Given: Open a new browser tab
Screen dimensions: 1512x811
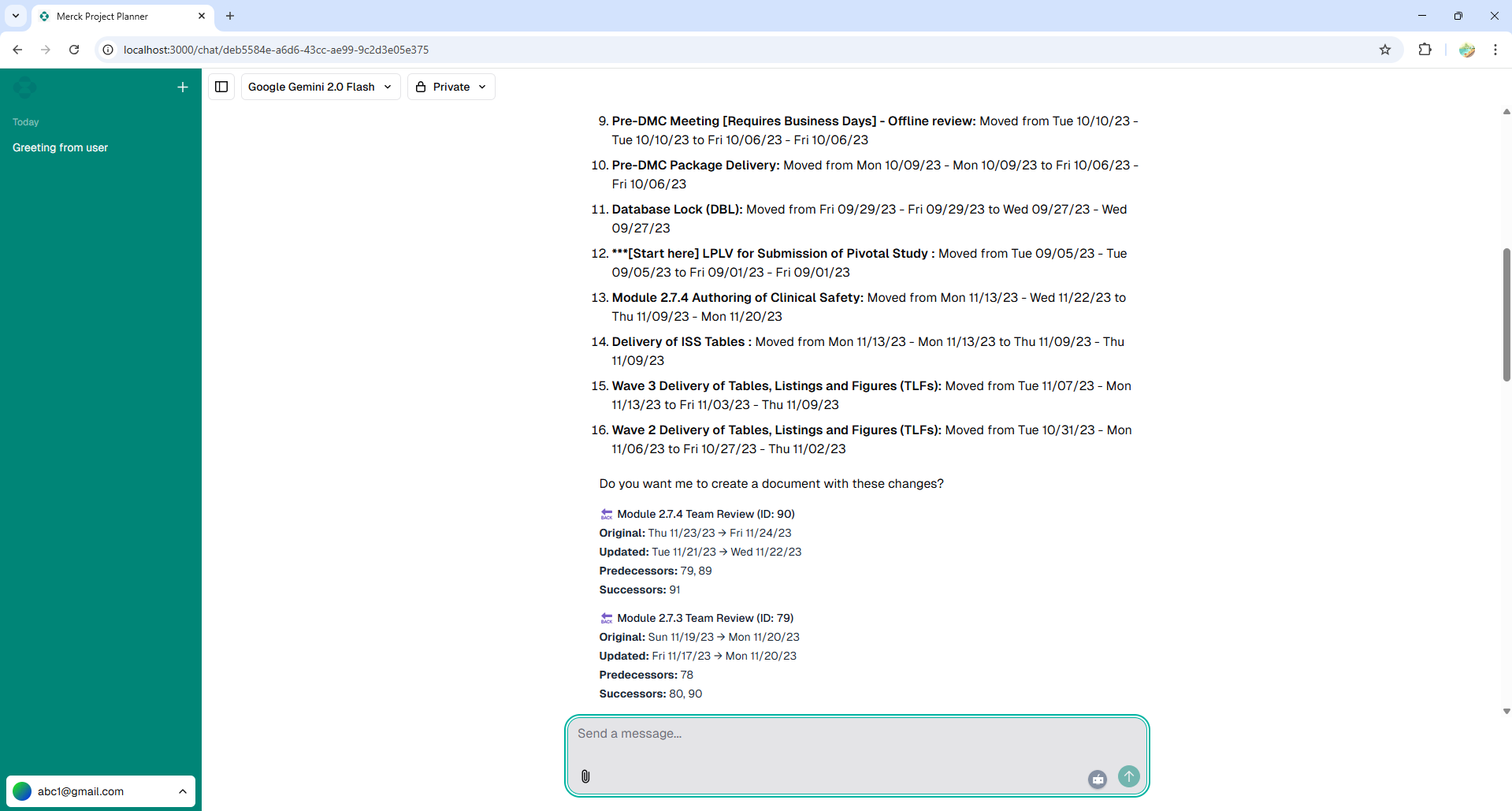Looking at the screenshot, I should 230,16.
